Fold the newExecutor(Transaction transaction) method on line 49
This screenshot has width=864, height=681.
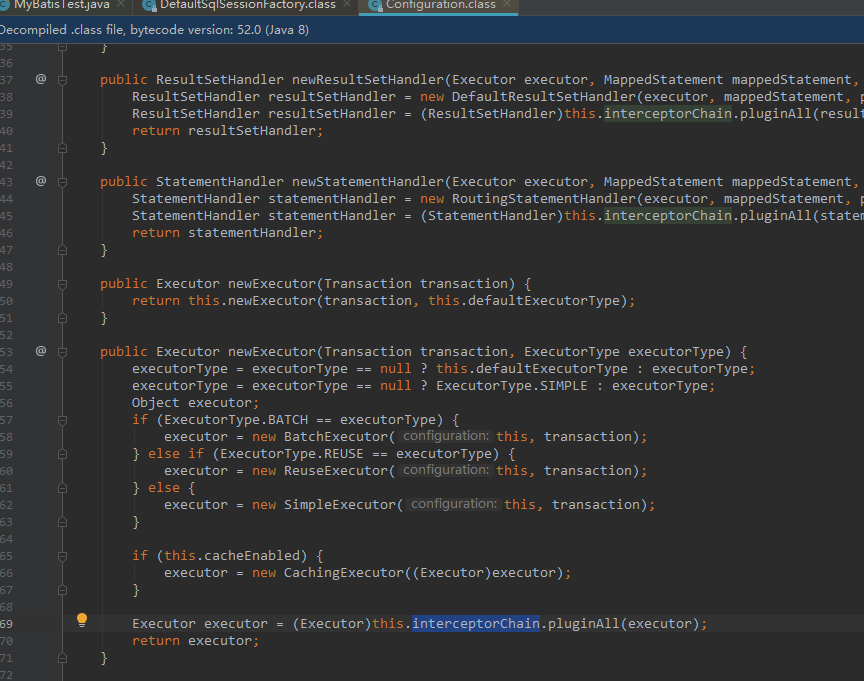(62, 283)
